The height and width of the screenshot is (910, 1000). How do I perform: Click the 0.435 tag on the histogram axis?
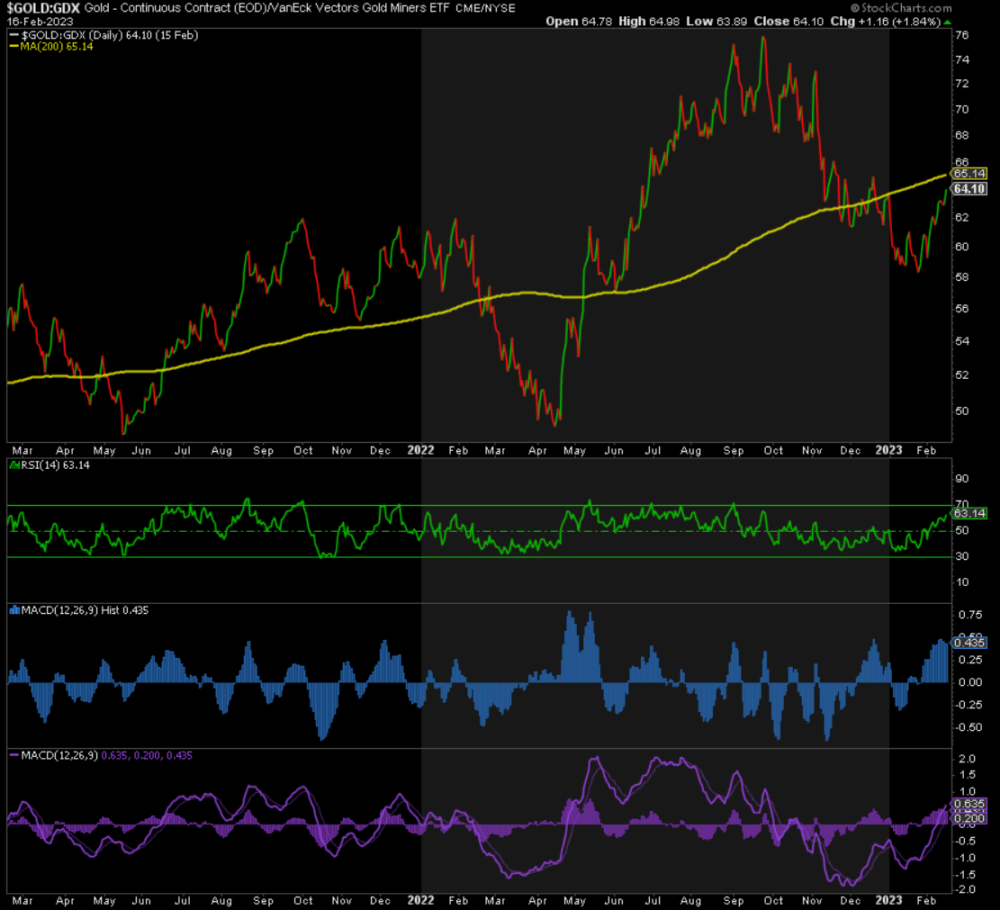click(x=969, y=643)
